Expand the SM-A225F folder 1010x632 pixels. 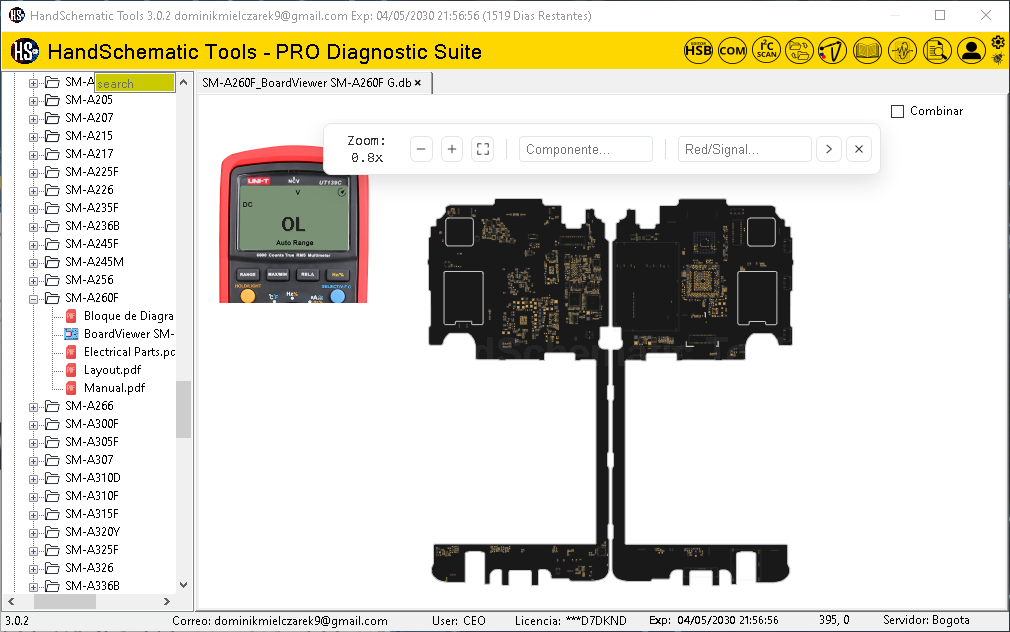coord(33,173)
